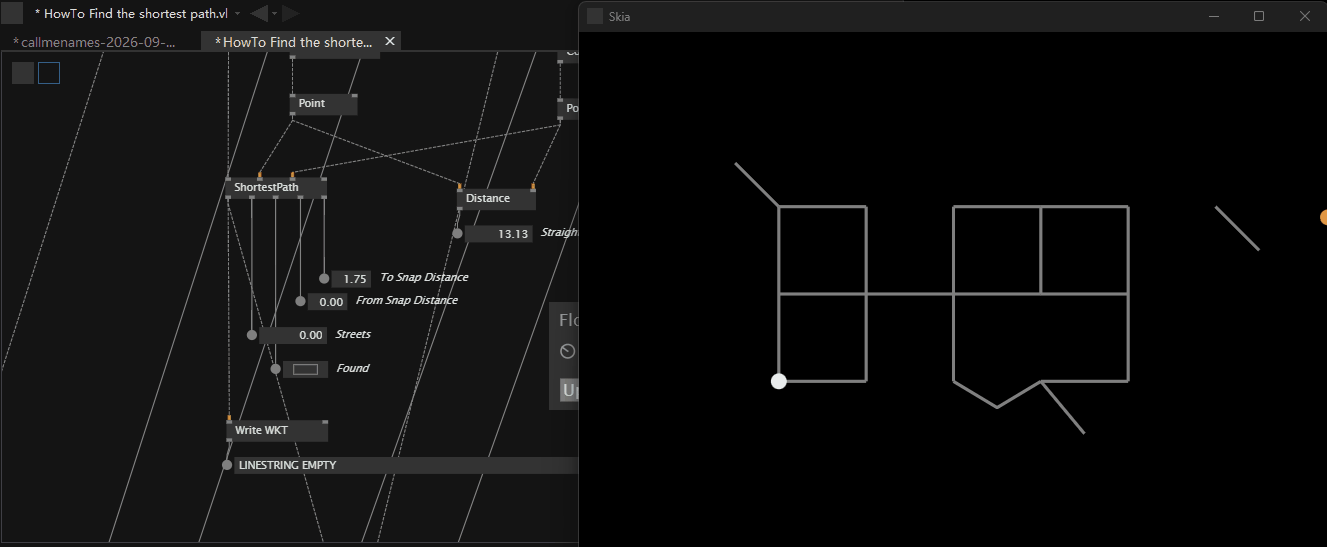
Task: Select the Point node
Action: [323, 103]
